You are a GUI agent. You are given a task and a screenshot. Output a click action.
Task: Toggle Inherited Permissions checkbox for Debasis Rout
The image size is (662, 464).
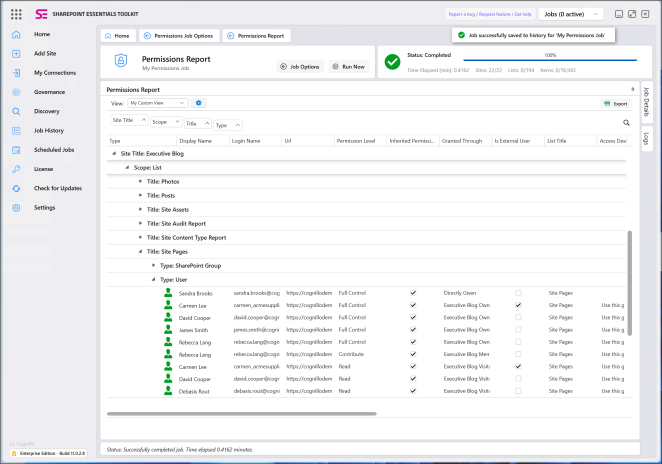(x=413, y=391)
